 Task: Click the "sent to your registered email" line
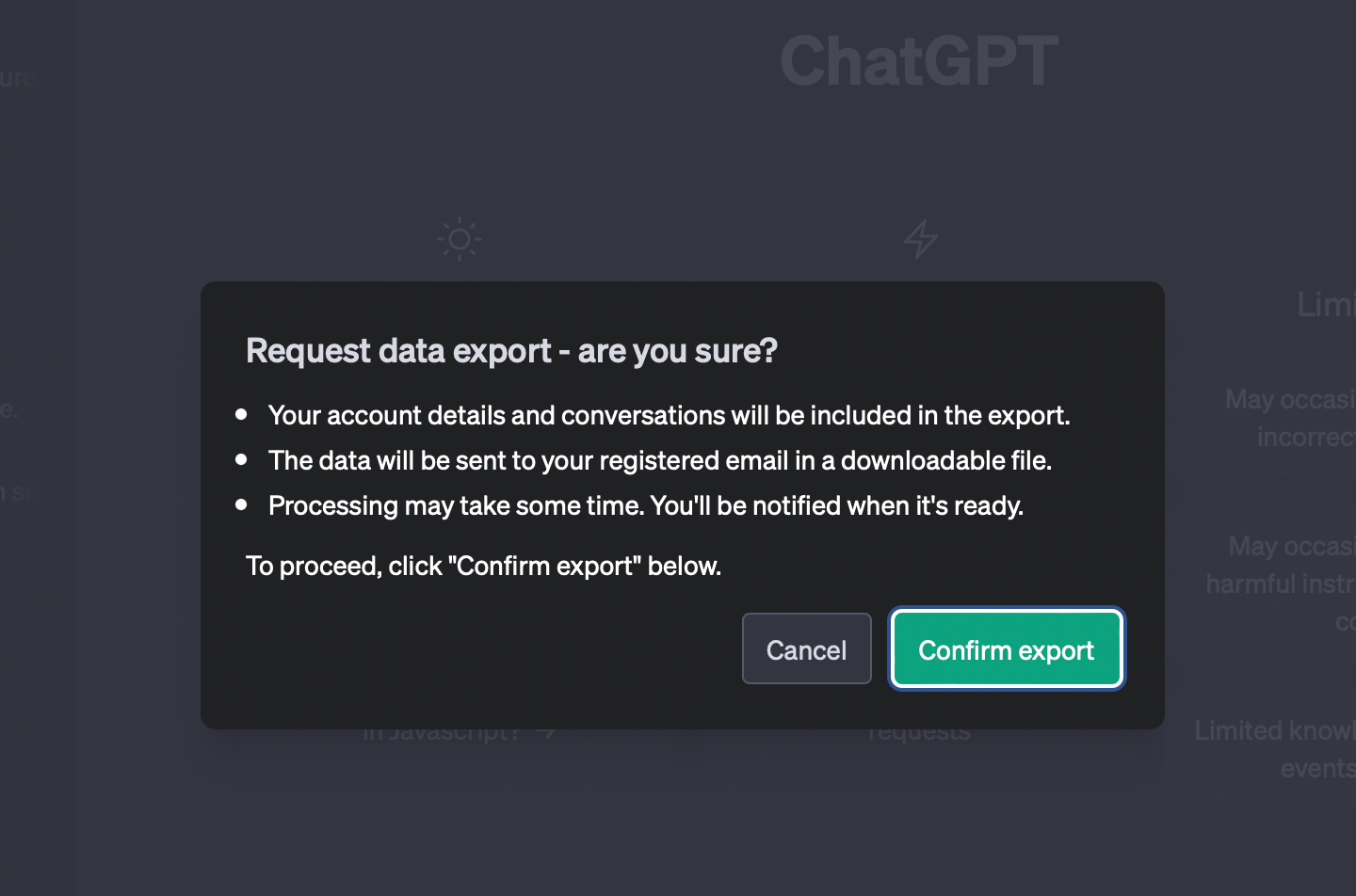659,460
